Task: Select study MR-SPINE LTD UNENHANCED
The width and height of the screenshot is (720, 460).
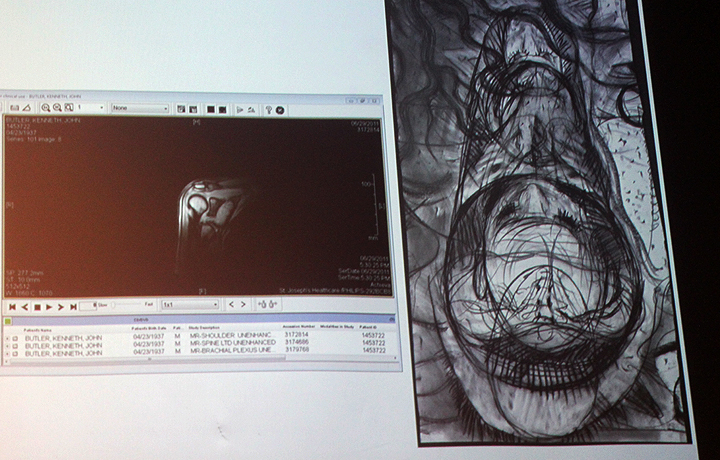Action: pos(233,342)
